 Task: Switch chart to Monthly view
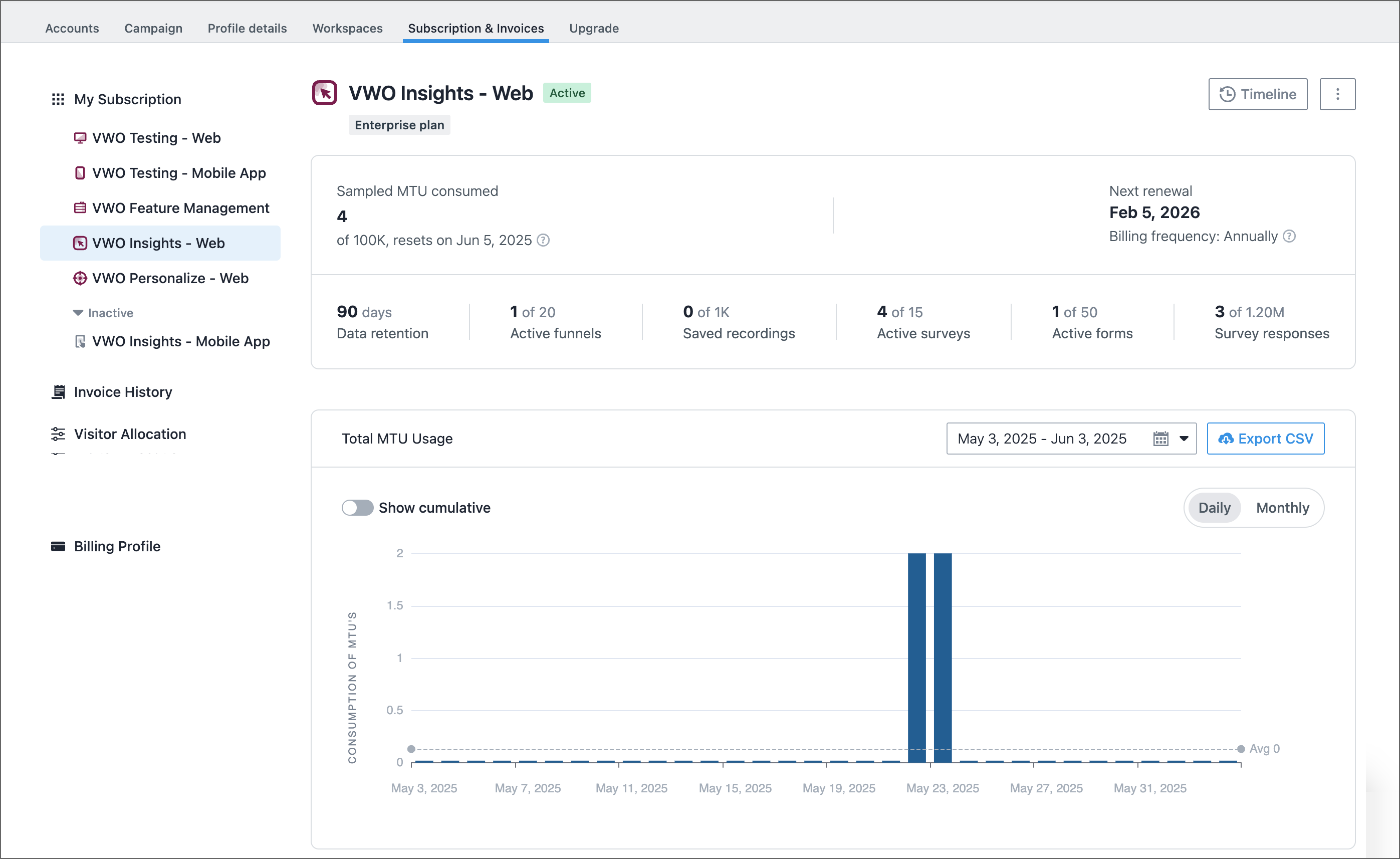tap(1282, 508)
